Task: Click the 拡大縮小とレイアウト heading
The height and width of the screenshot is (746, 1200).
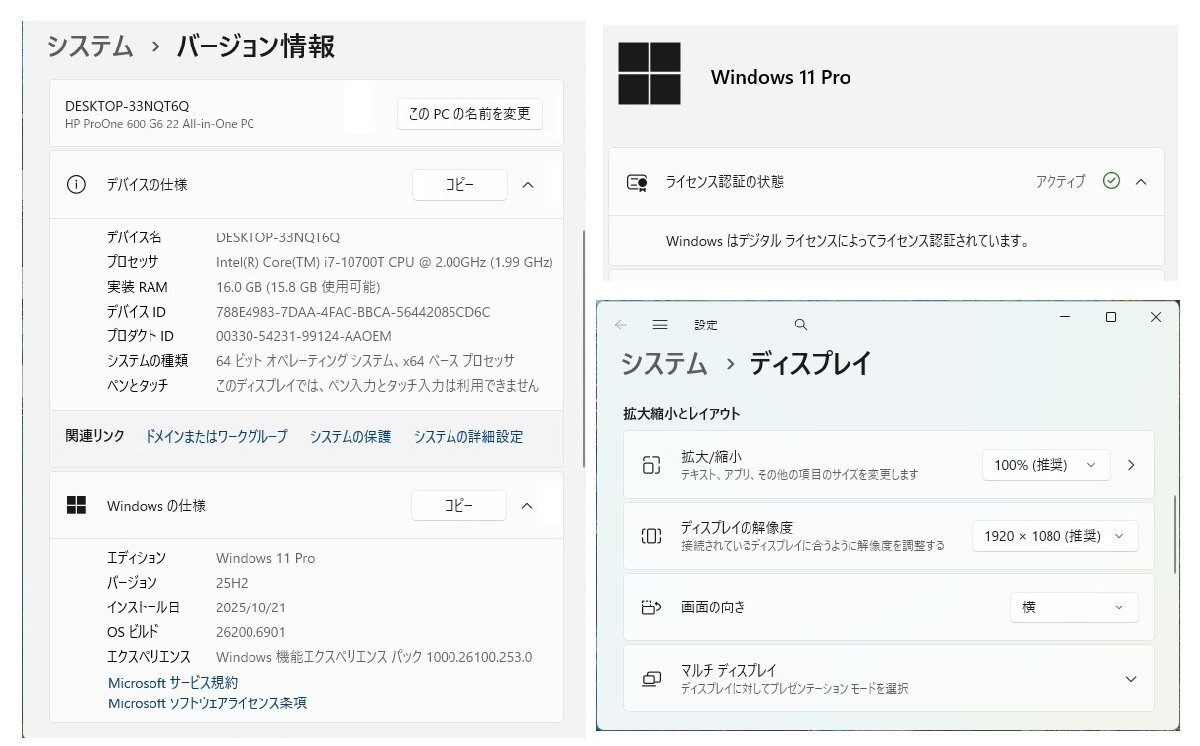Action: coord(681,413)
